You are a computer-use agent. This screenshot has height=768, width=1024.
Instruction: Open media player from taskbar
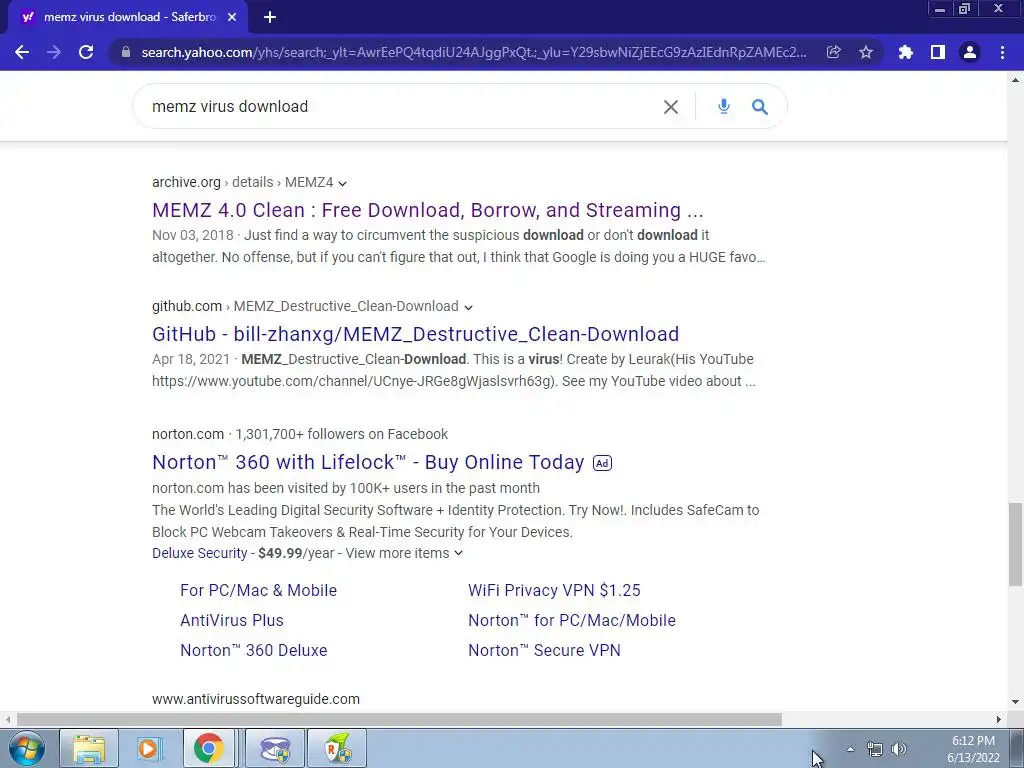[x=148, y=748]
